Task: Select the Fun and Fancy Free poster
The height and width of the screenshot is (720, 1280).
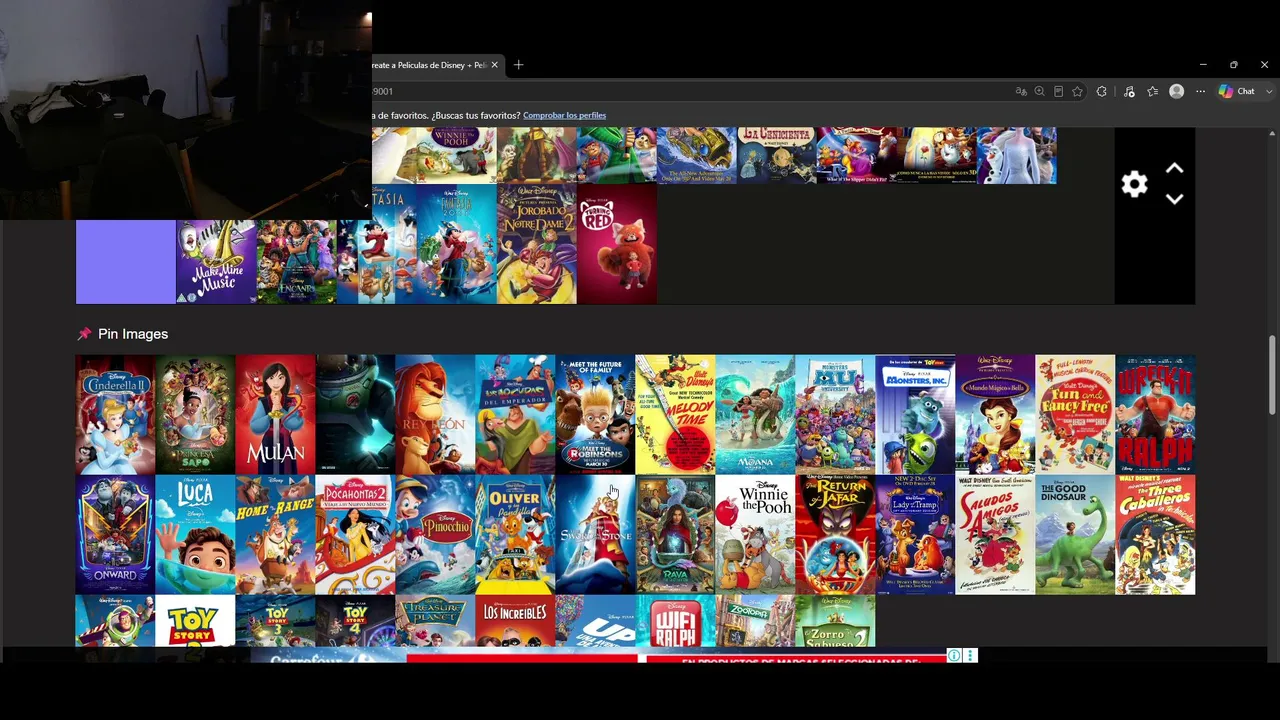Action: (x=1075, y=415)
